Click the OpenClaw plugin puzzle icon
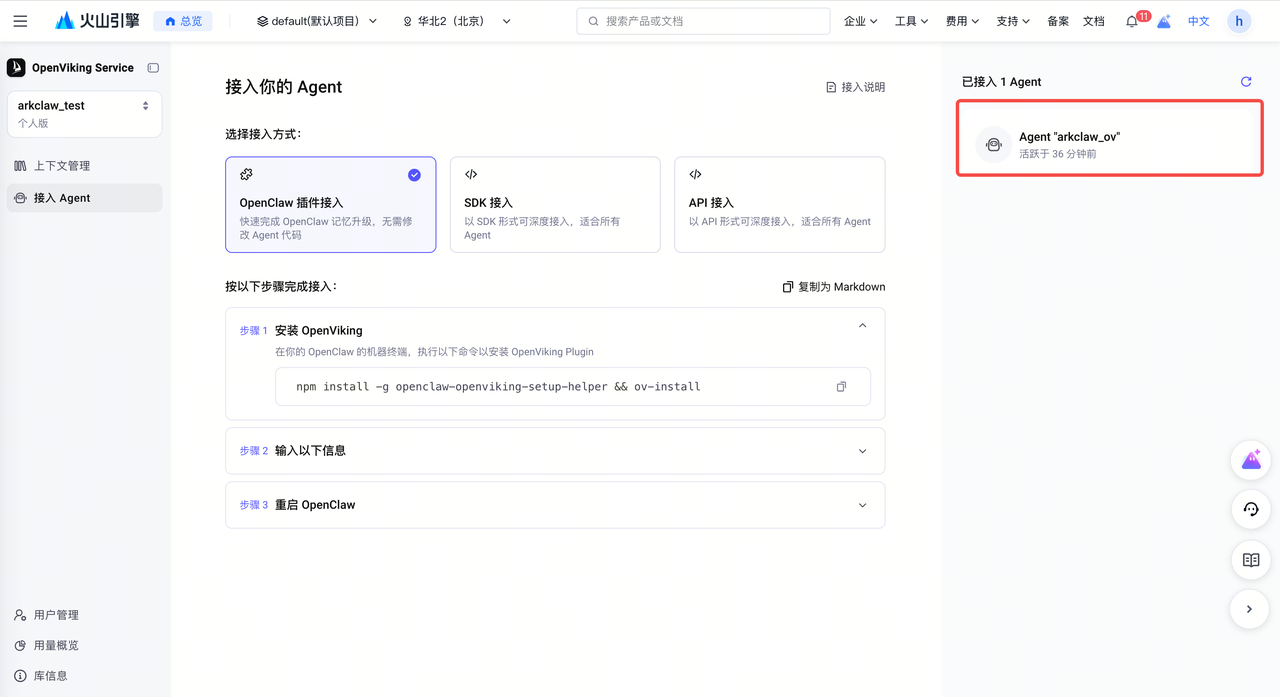Image resolution: width=1280 pixels, height=697 pixels. pyautogui.click(x=246, y=174)
